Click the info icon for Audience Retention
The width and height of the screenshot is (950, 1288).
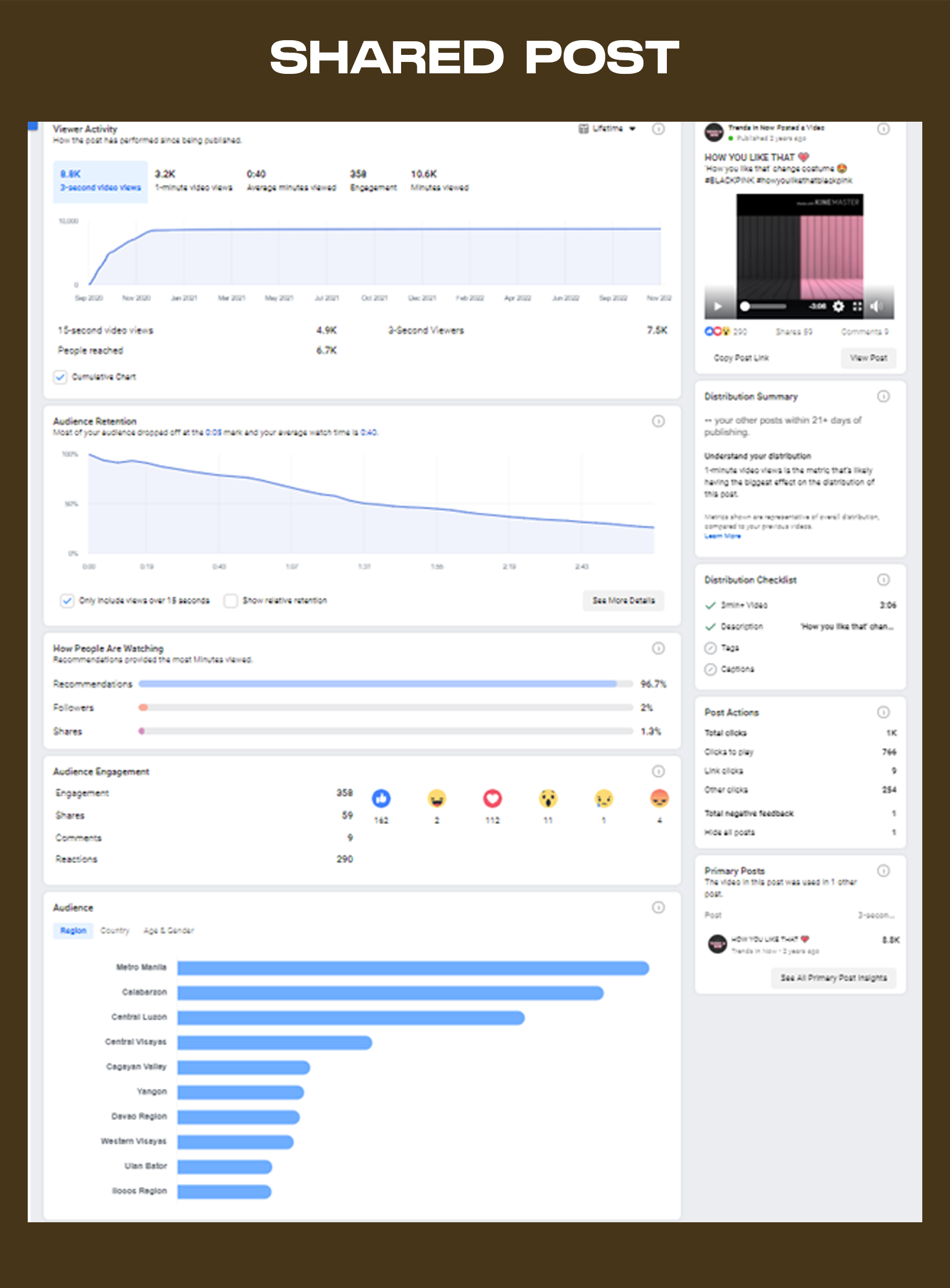tap(658, 422)
